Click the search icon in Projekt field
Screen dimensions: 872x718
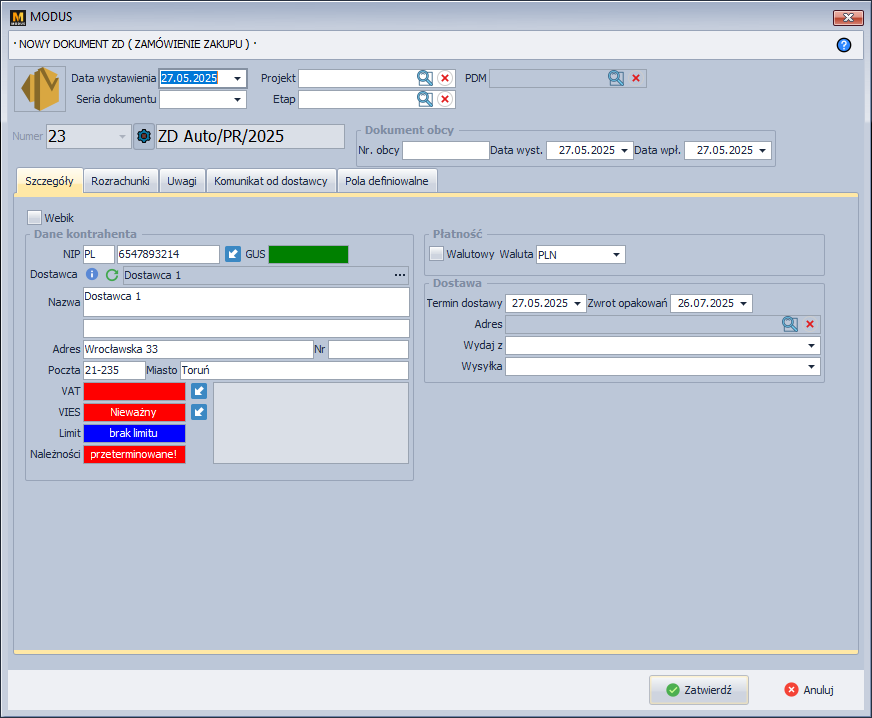[425, 78]
